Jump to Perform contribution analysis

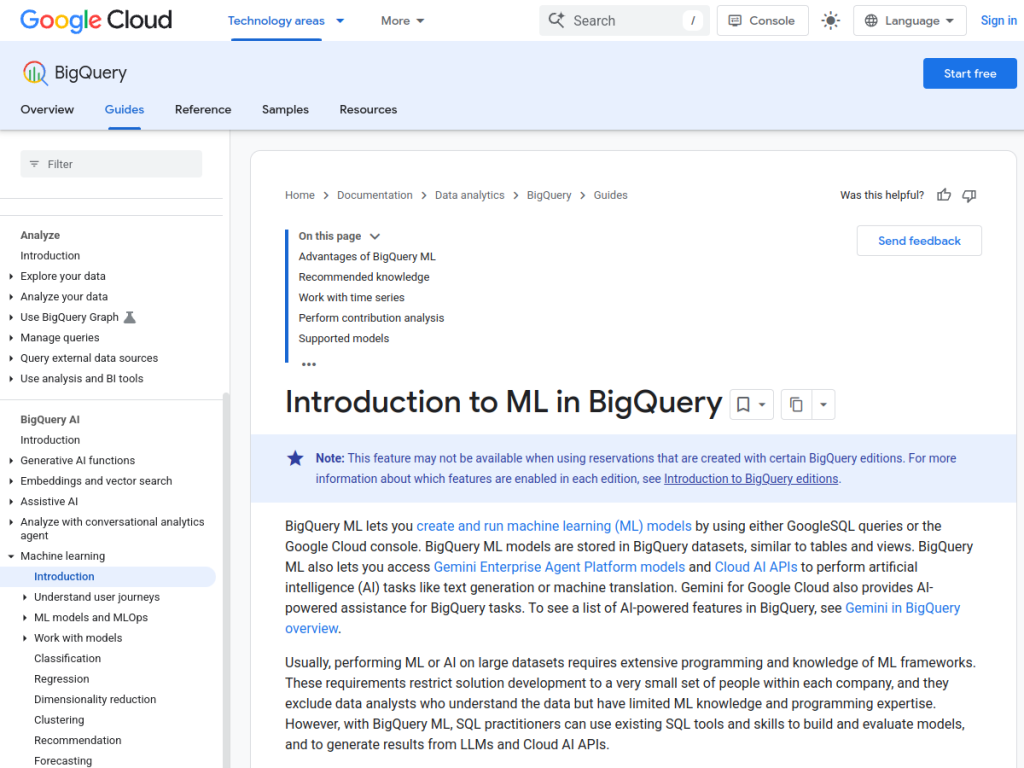371,318
